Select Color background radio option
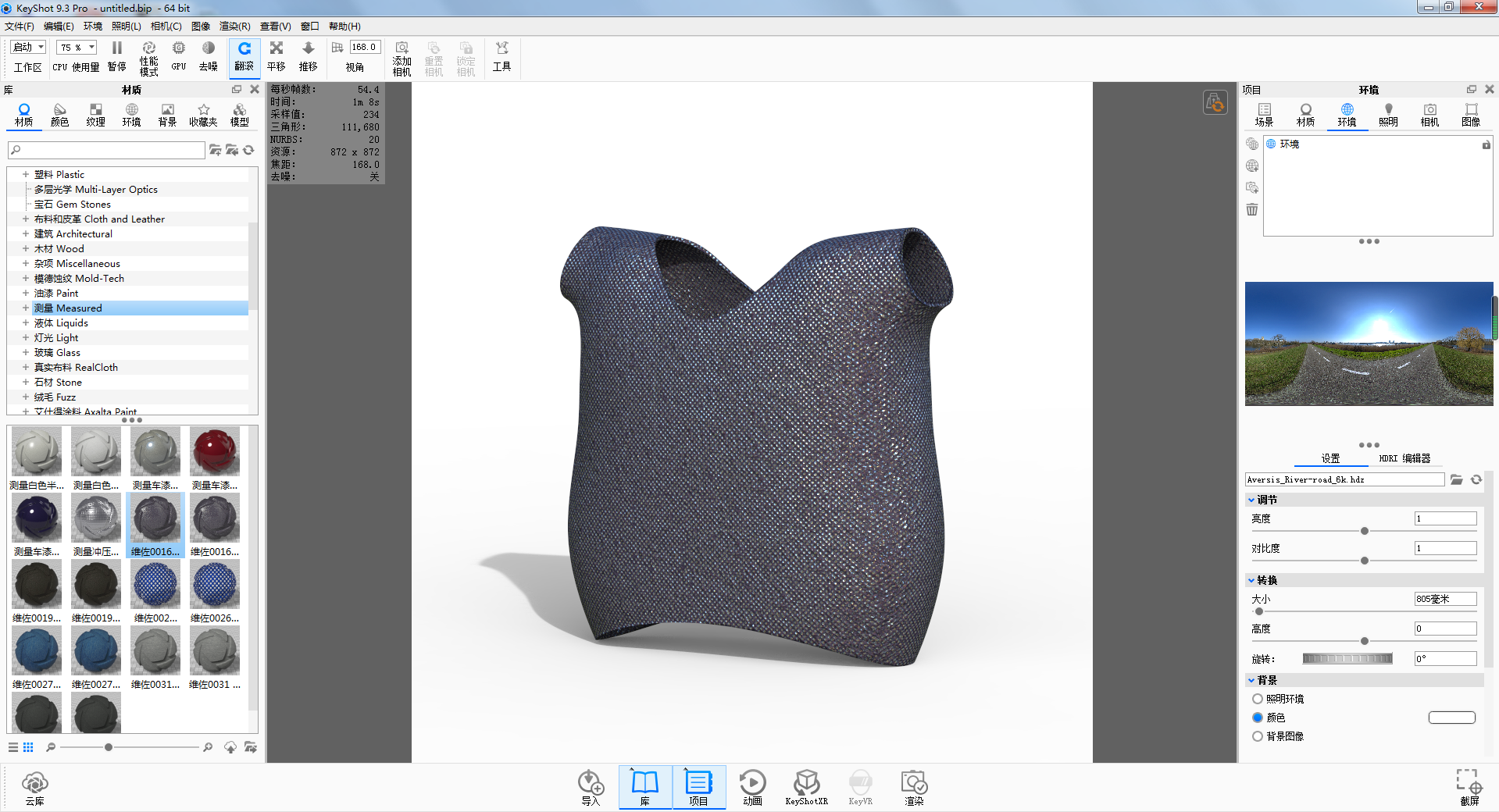This screenshot has width=1499, height=812. pyautogui.click(x=1258, y=718)
